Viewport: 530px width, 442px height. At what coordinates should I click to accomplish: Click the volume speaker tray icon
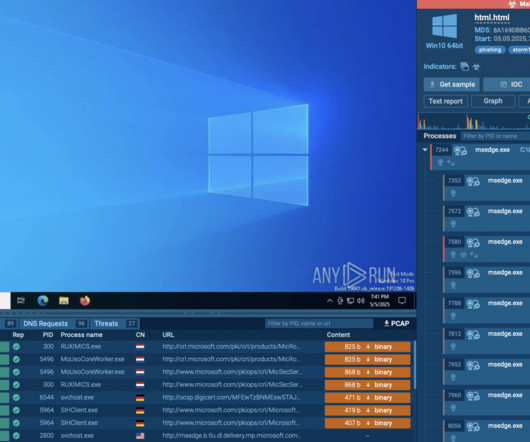[x=361, y=301]
